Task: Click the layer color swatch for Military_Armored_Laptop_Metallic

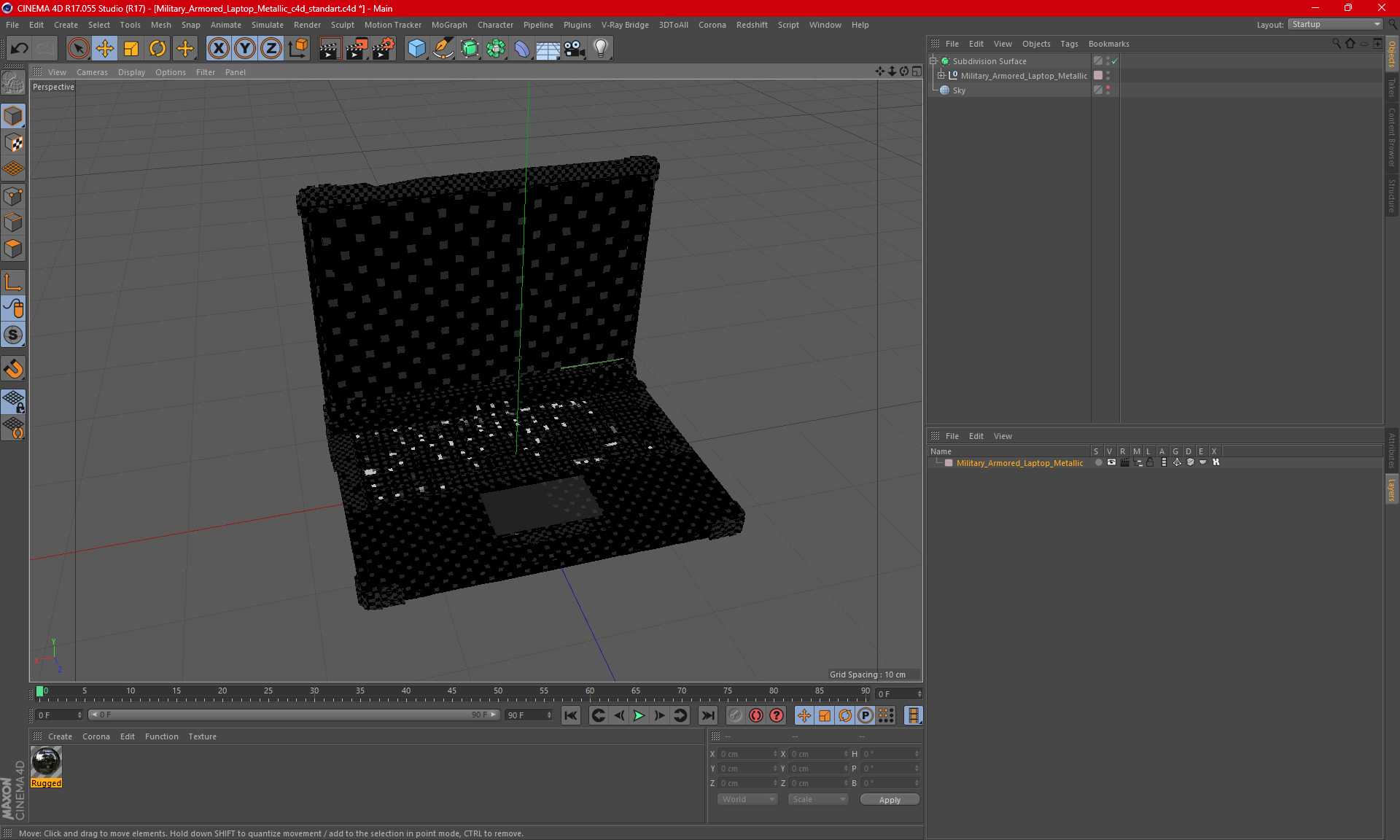Action: click(x=949, y=463)
